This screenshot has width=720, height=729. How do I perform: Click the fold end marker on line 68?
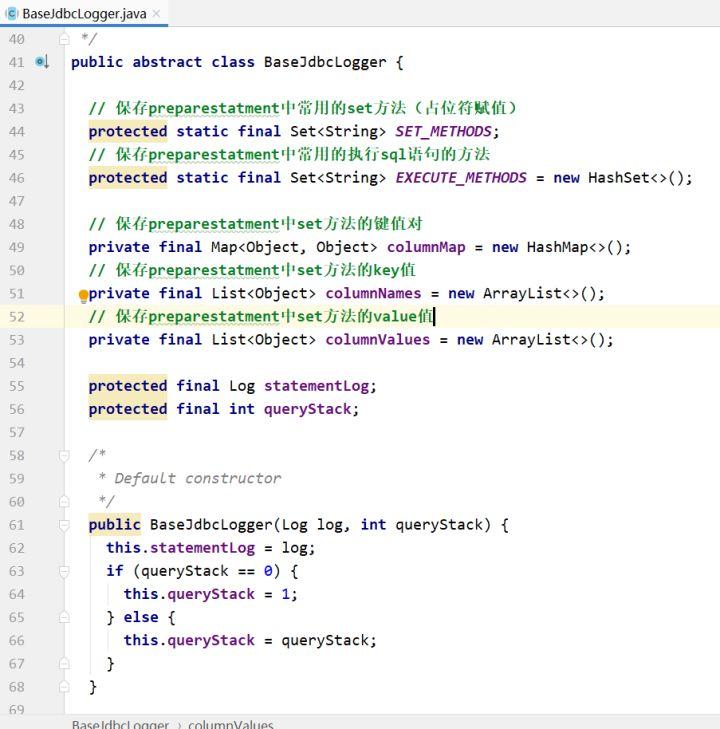click(x=64, y=686)
